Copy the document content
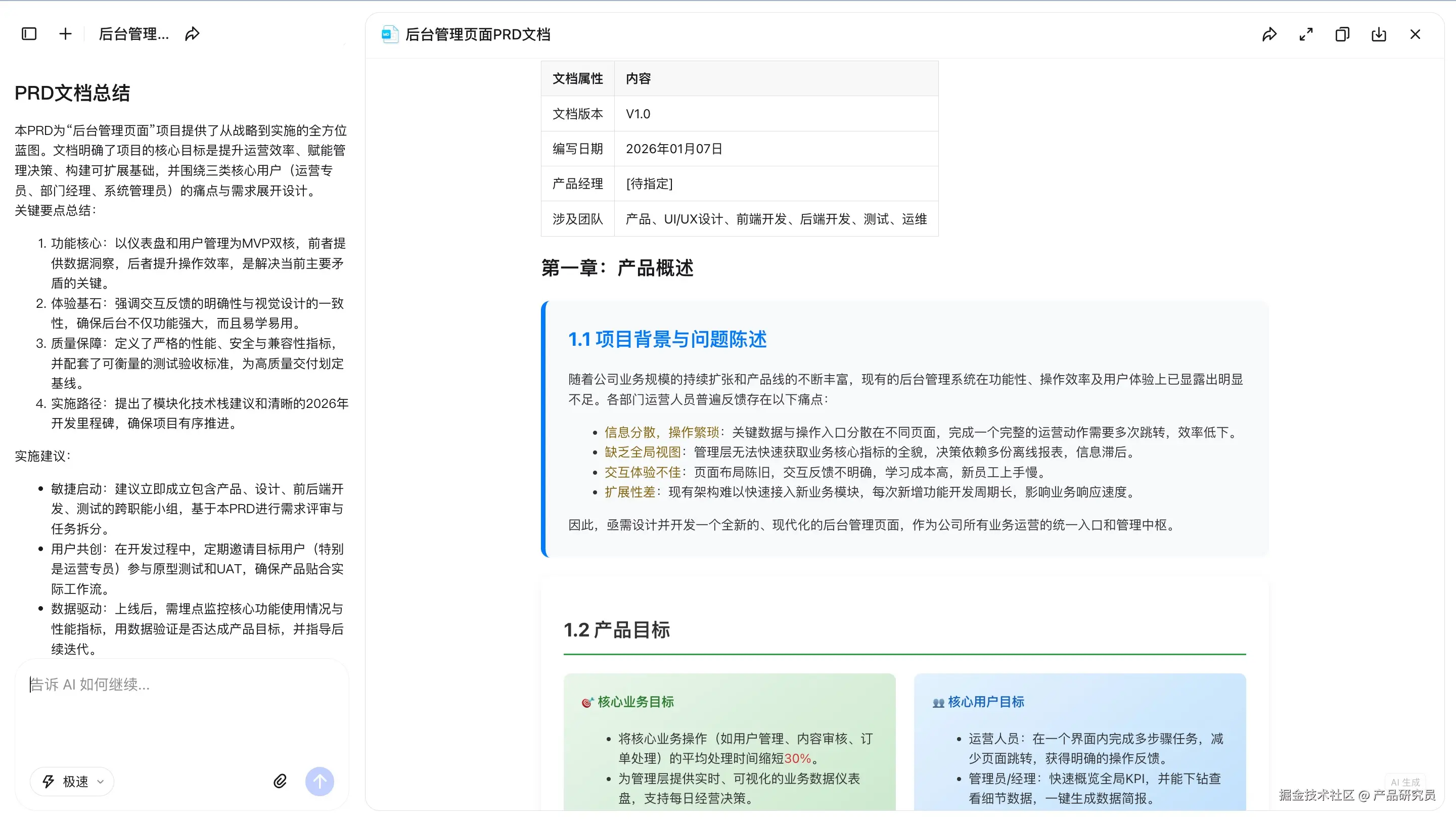Viewport: 1456px width, 822px height. coord(1342,34)
